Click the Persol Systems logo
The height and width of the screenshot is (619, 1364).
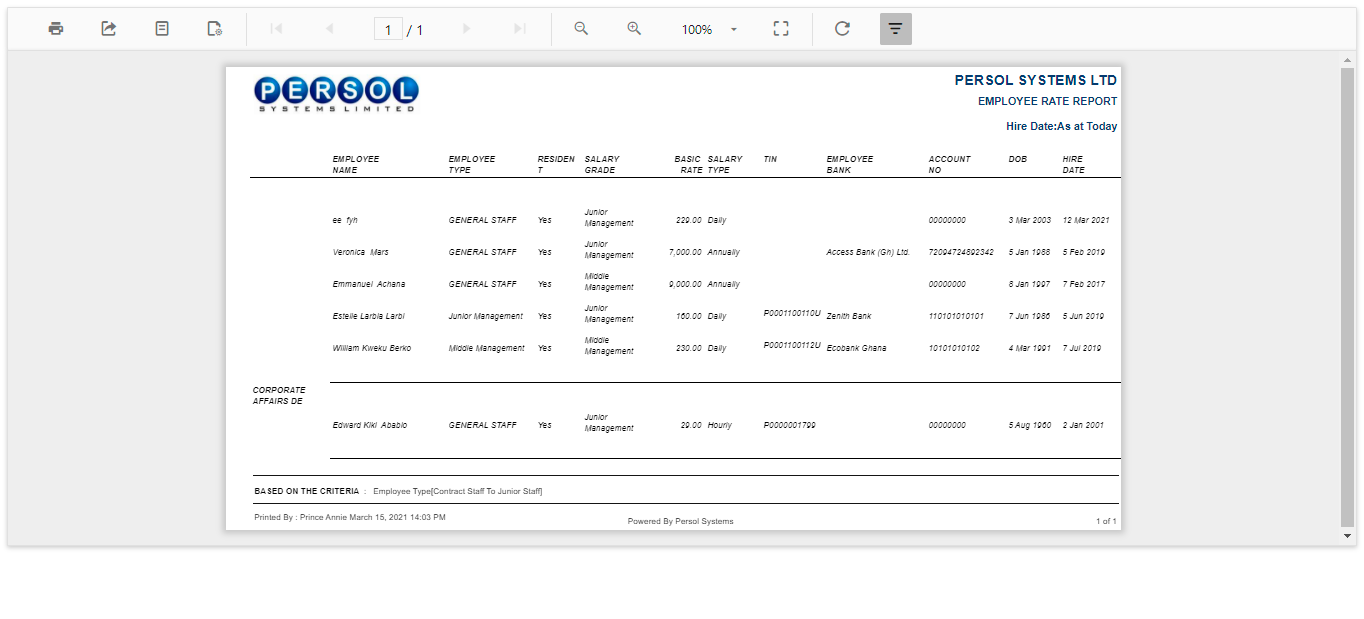(336, 94)
